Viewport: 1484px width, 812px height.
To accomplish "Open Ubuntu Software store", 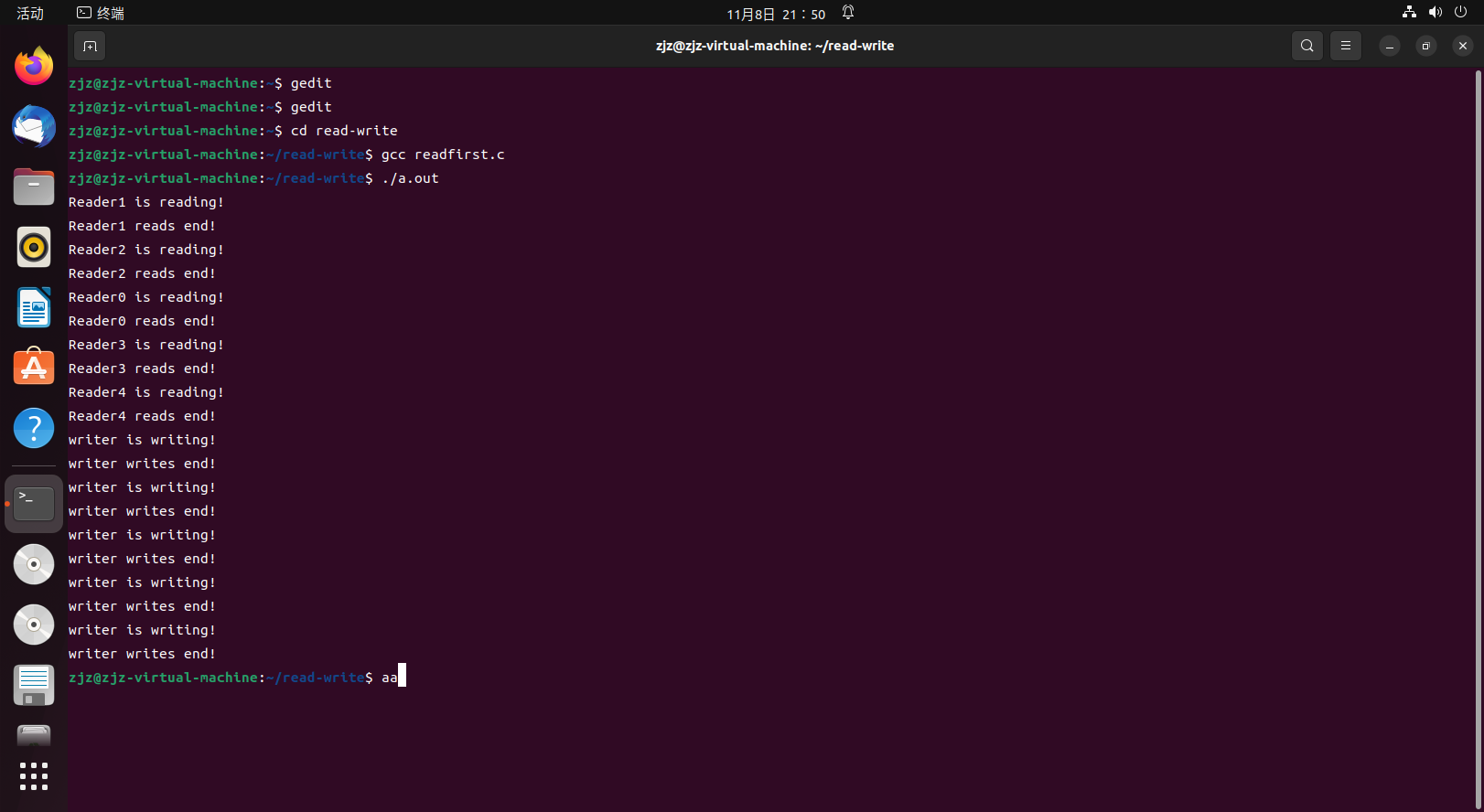I will pos(34,368).
